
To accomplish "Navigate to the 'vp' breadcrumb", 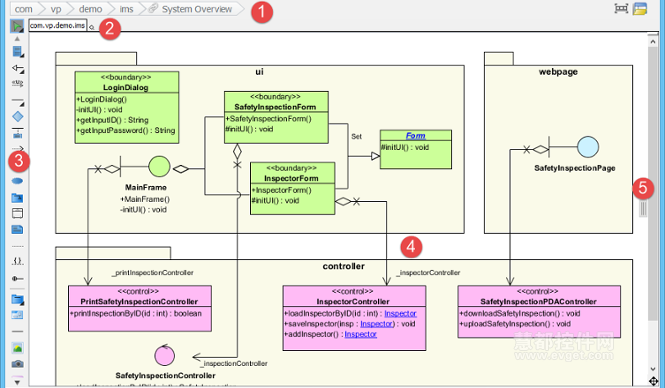I will pos(56,9).
